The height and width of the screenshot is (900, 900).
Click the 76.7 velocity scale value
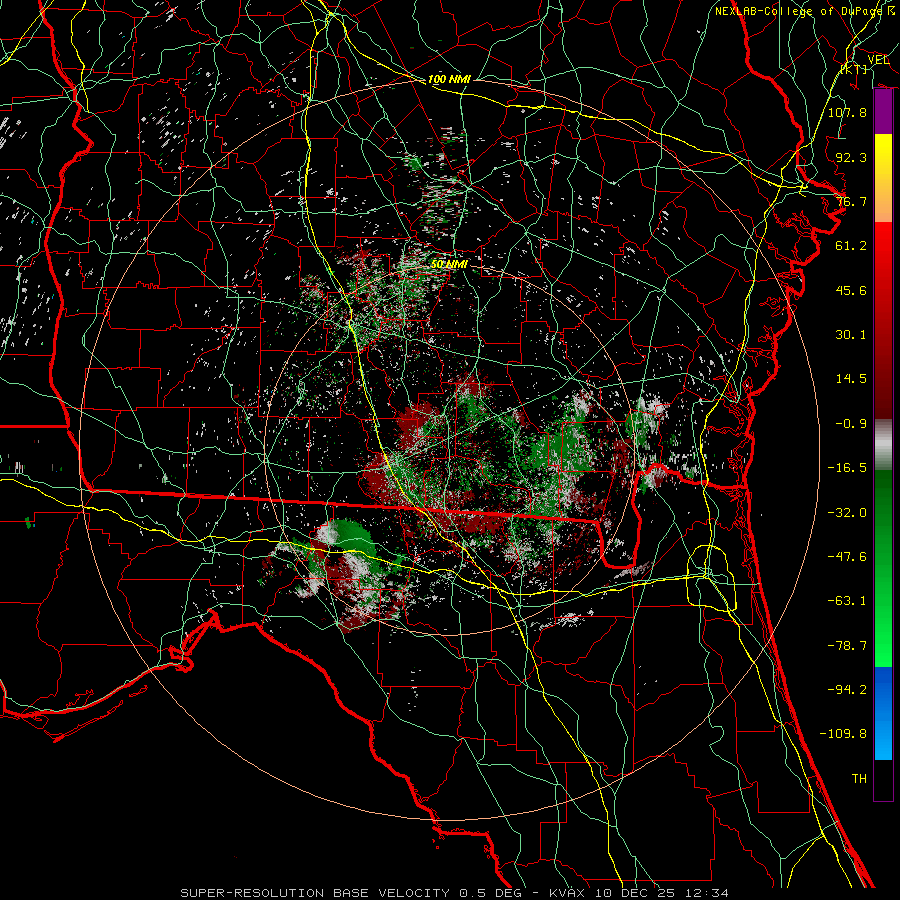851,201
